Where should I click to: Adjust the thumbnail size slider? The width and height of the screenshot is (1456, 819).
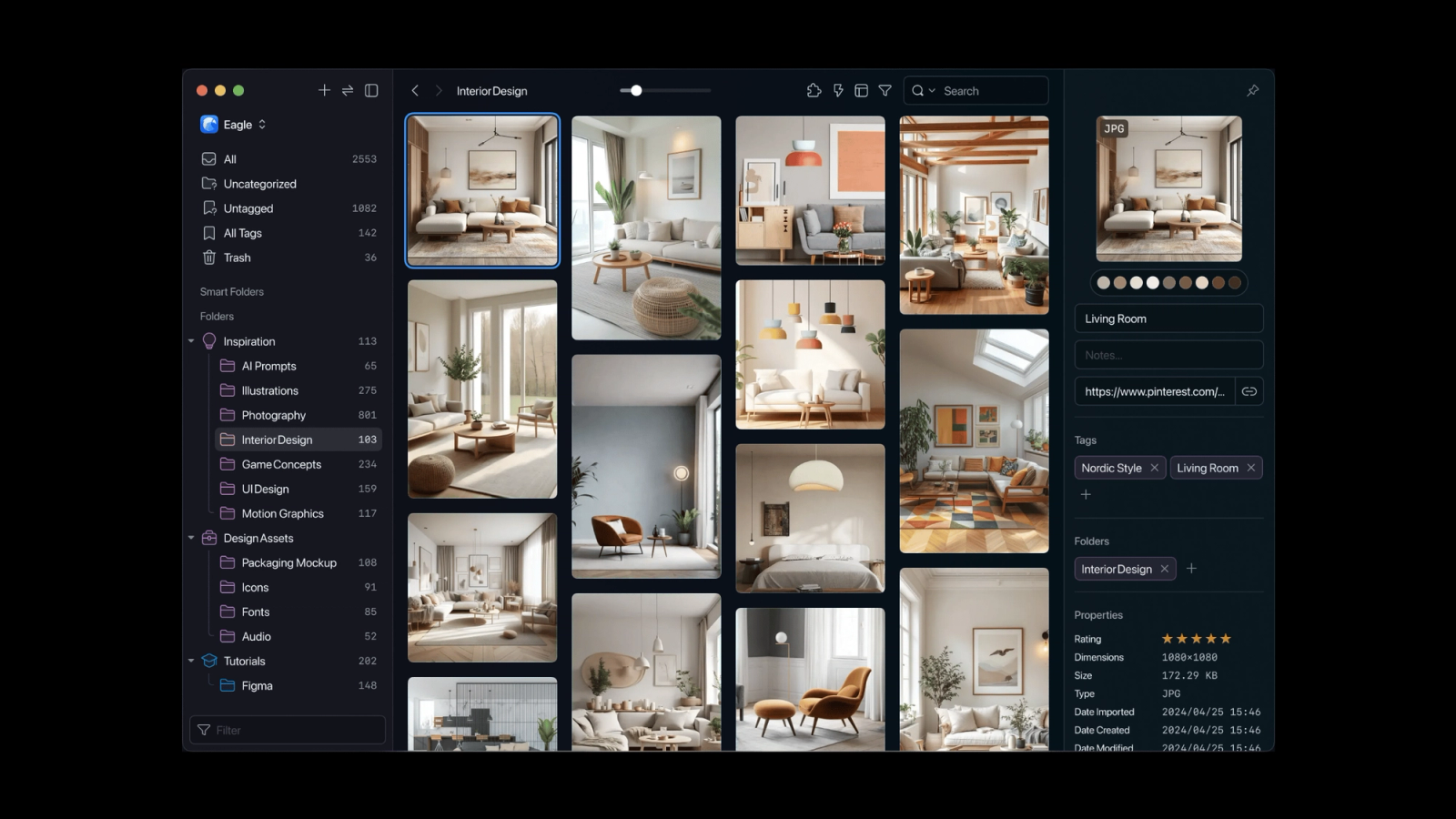tap(636, 90)
